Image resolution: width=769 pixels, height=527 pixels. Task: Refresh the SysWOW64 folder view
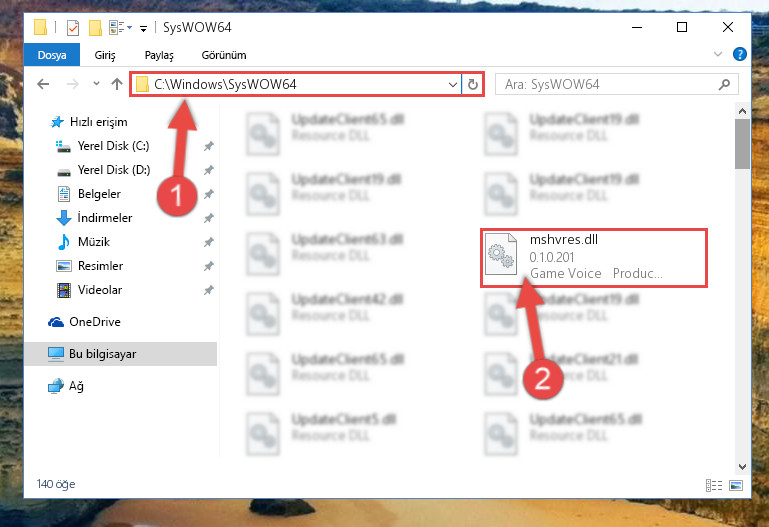pos(472,84)
